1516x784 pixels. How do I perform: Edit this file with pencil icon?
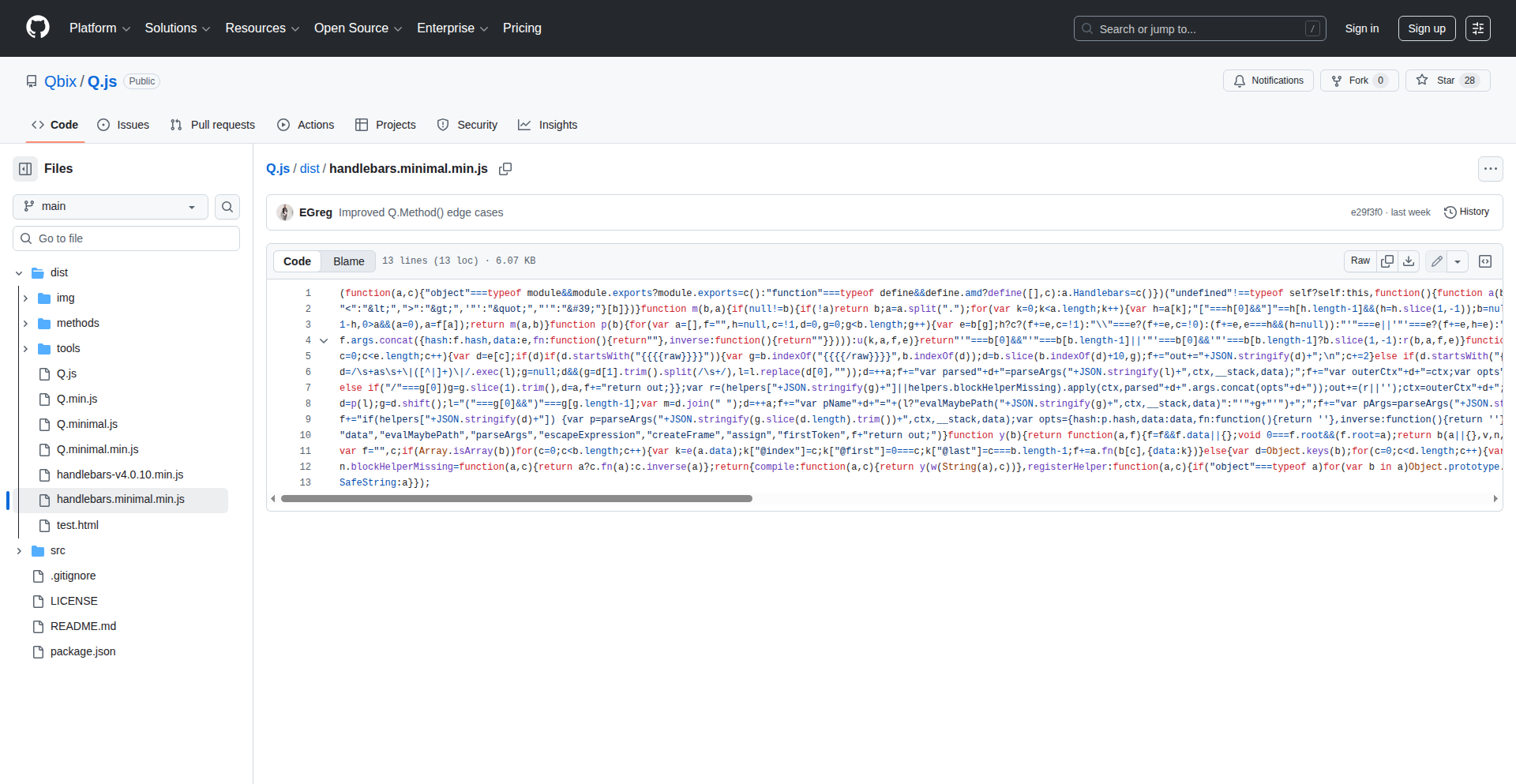(x=1437, y=261)
